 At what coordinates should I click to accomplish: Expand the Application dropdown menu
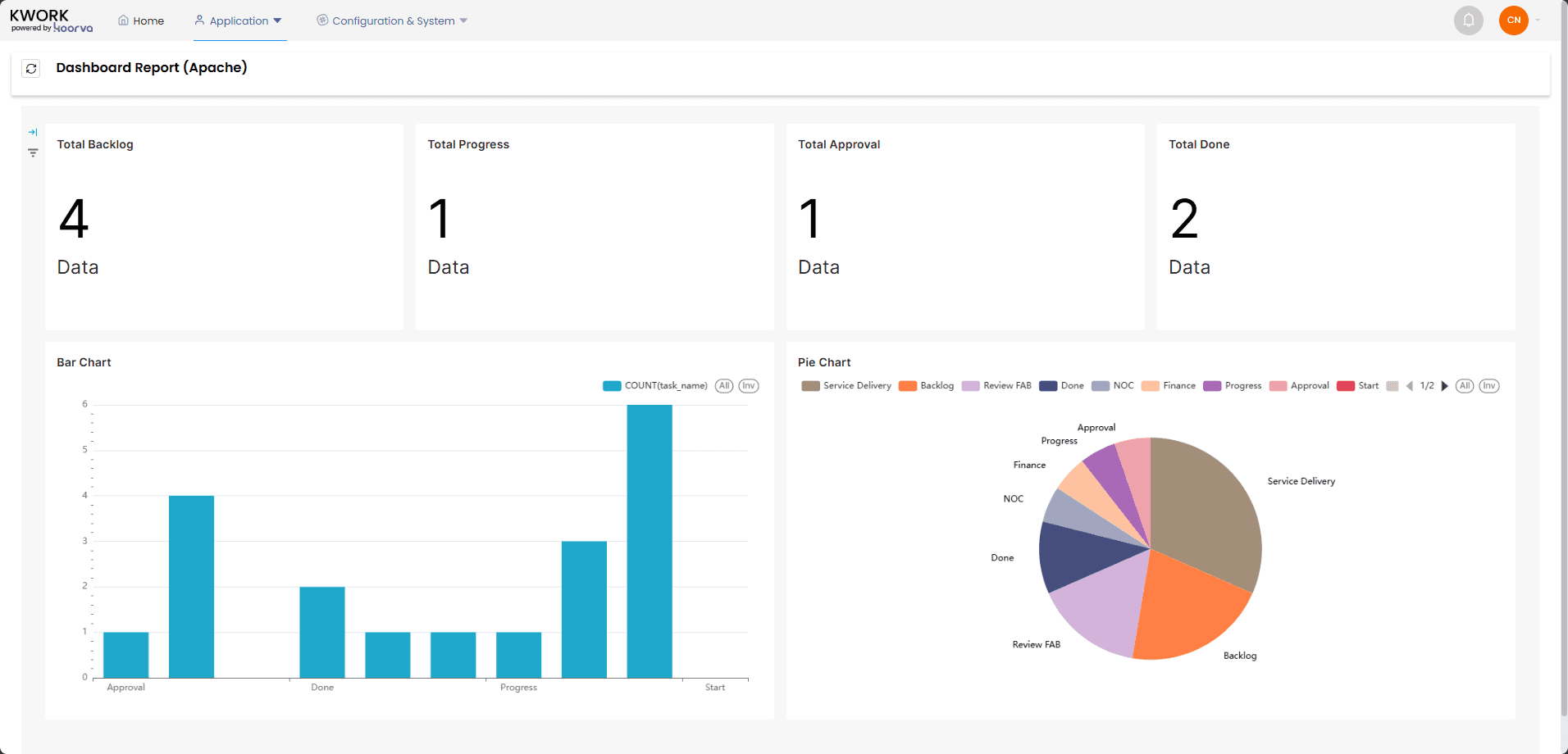coord(239,20)
